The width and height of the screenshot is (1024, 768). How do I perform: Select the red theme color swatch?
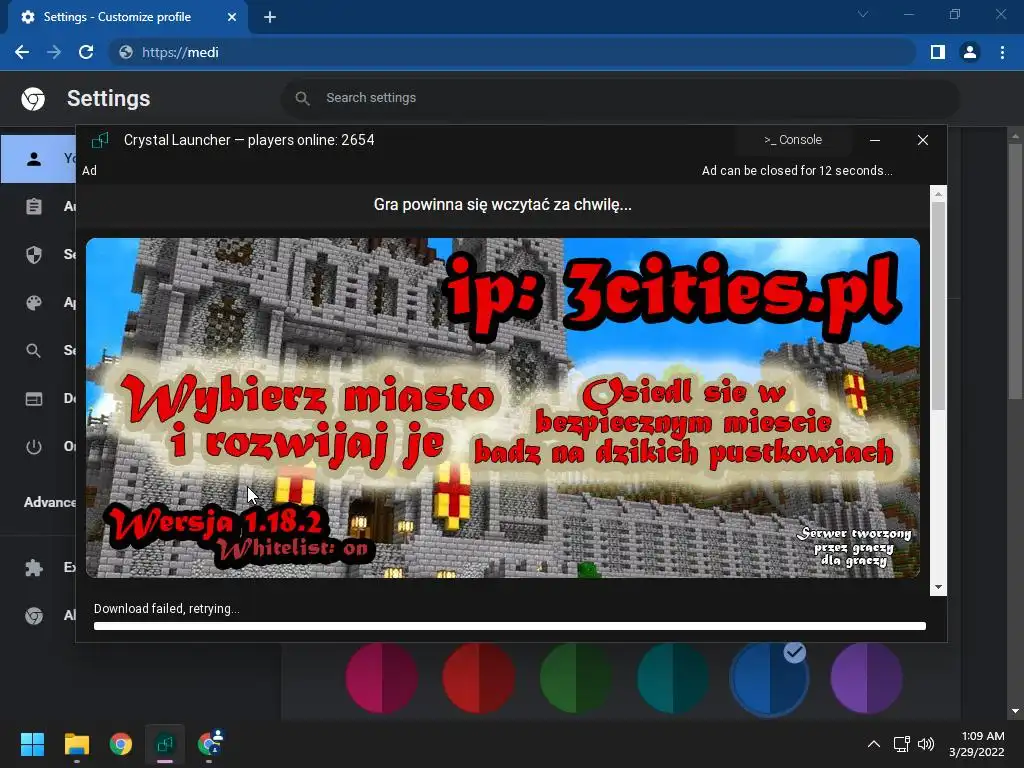click(479, 677)
